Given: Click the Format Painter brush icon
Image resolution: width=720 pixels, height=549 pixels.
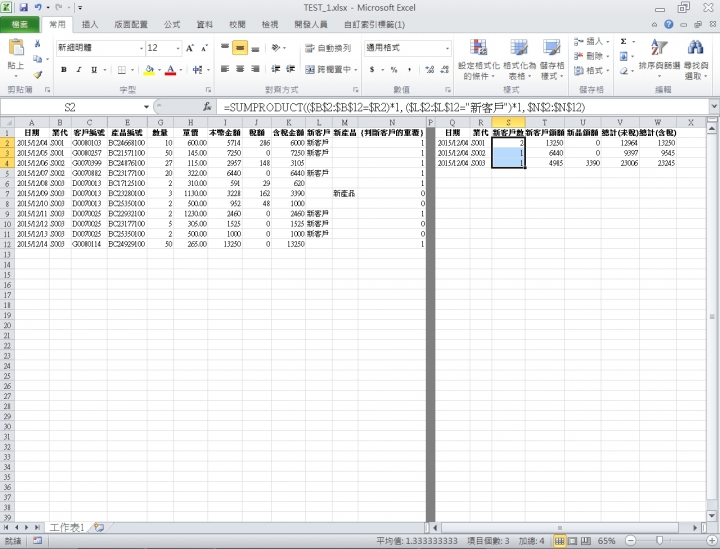Looking at the screenshot, I should tap(38, 74).
